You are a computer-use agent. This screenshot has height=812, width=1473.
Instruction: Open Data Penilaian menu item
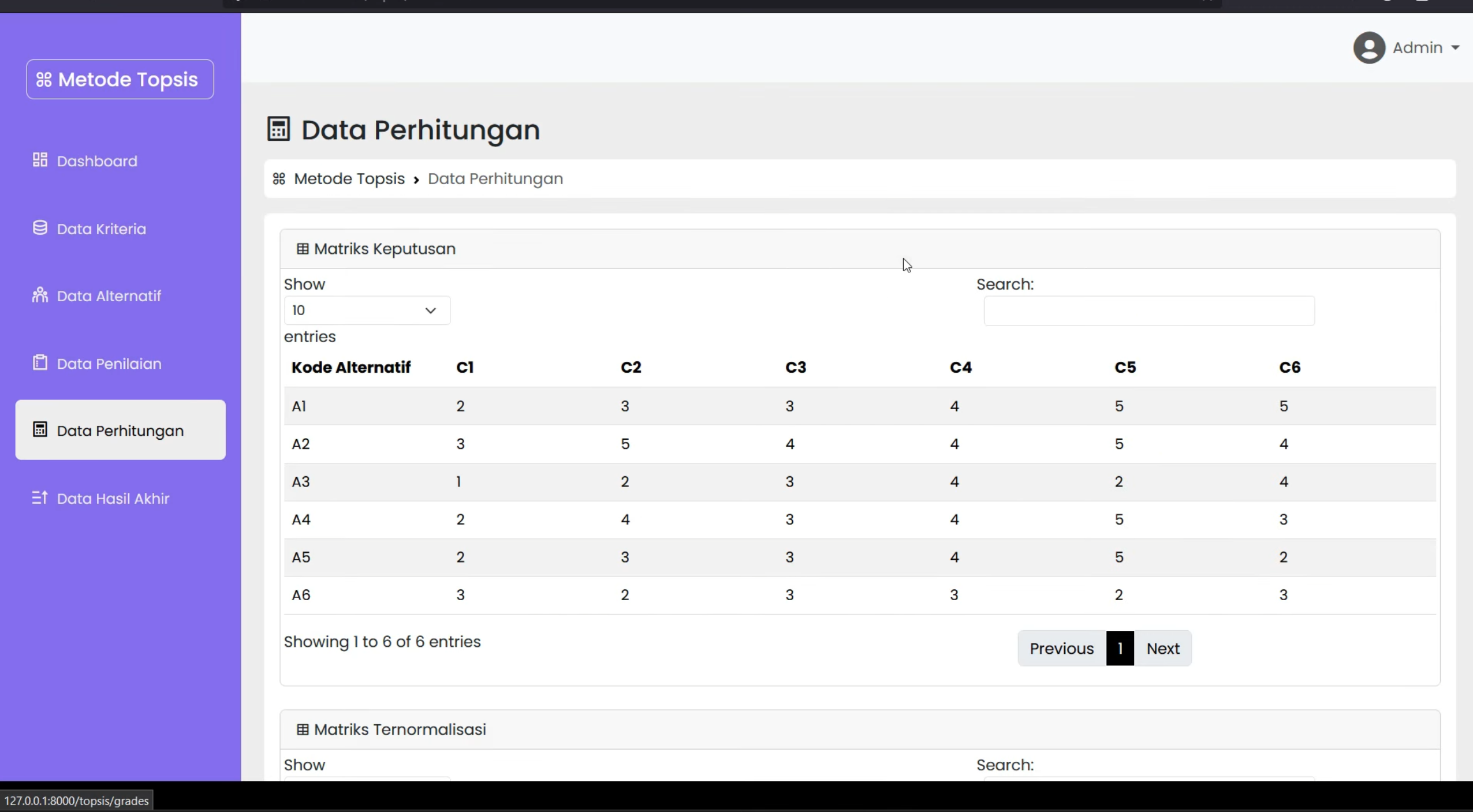coord(109,364)
